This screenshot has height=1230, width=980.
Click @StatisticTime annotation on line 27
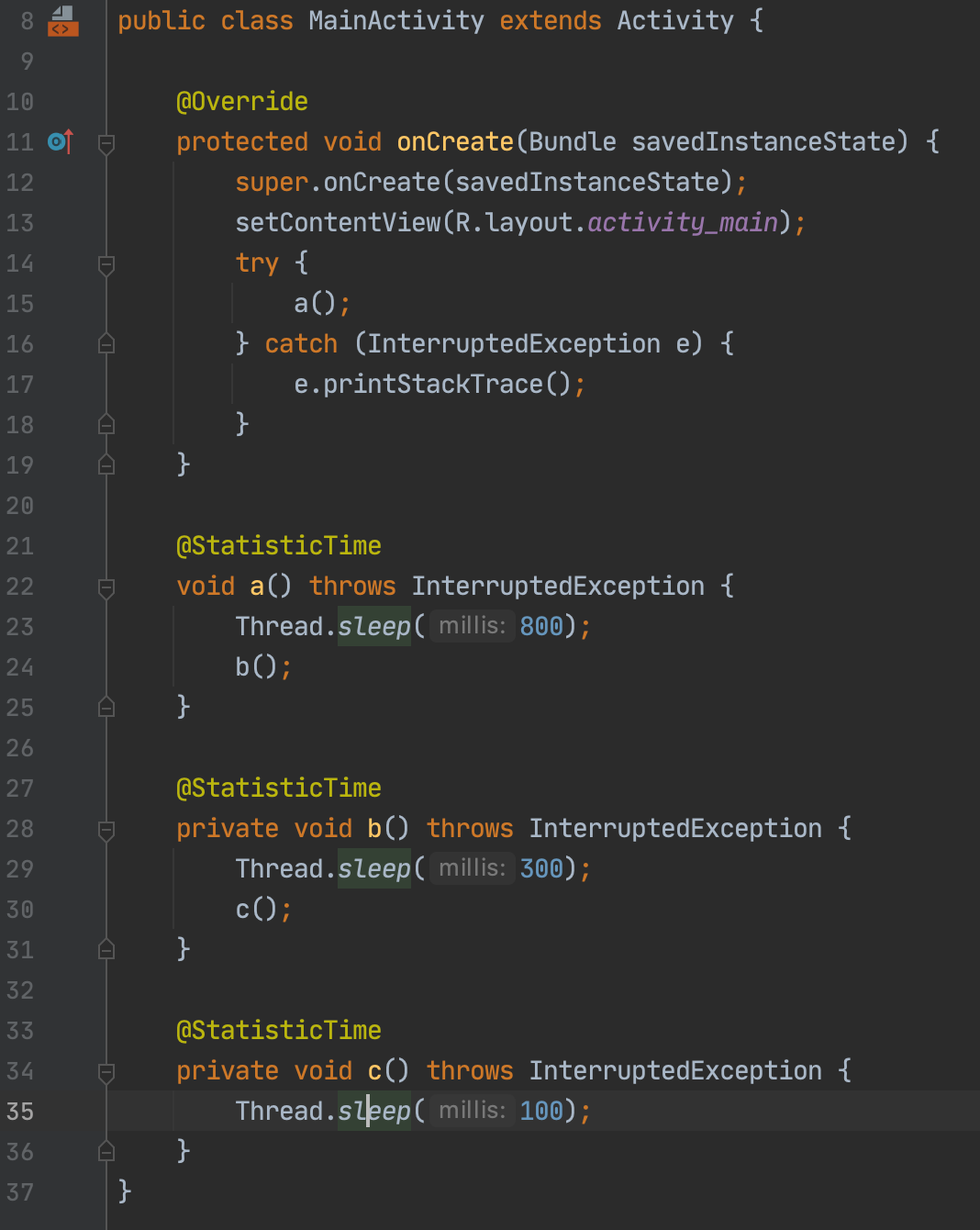pyautogui.click(x=279, y=788)
